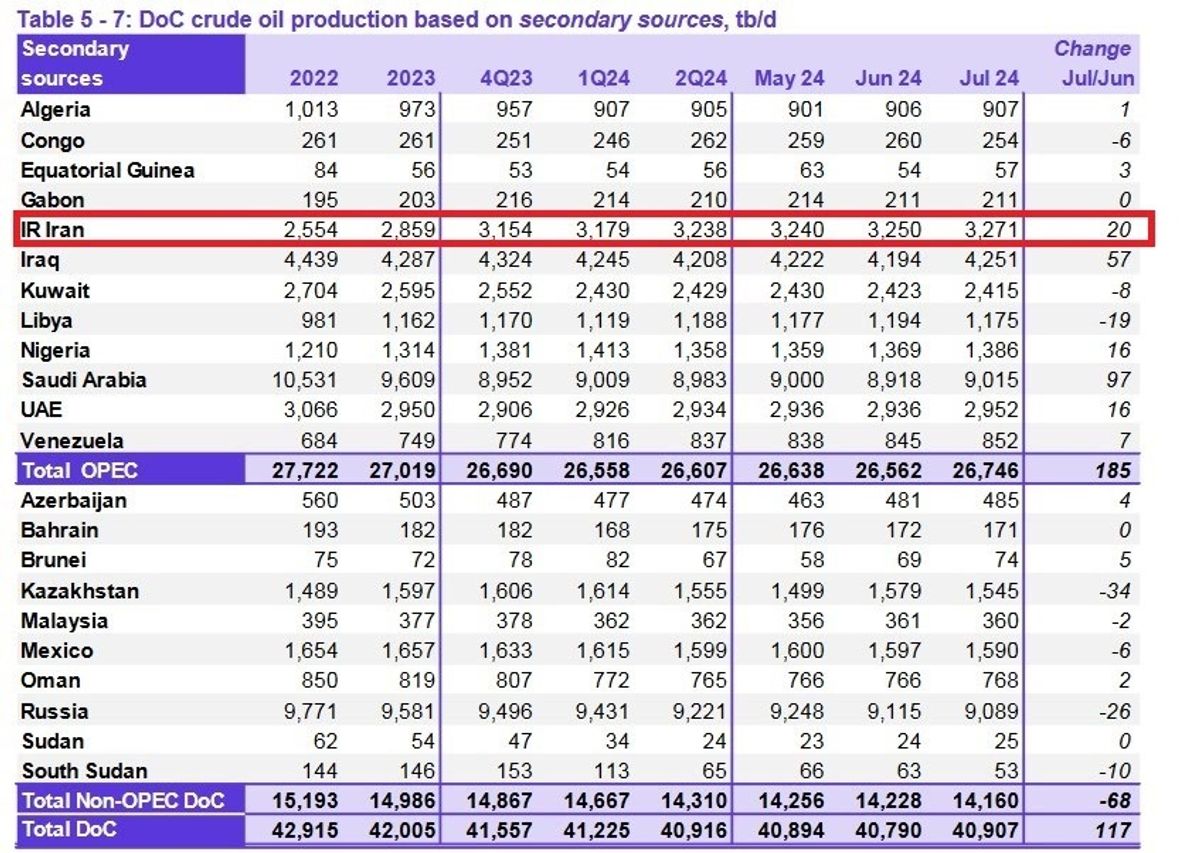1200x853 pixels.
Task: Click the Russia row label
Action: 55,711
